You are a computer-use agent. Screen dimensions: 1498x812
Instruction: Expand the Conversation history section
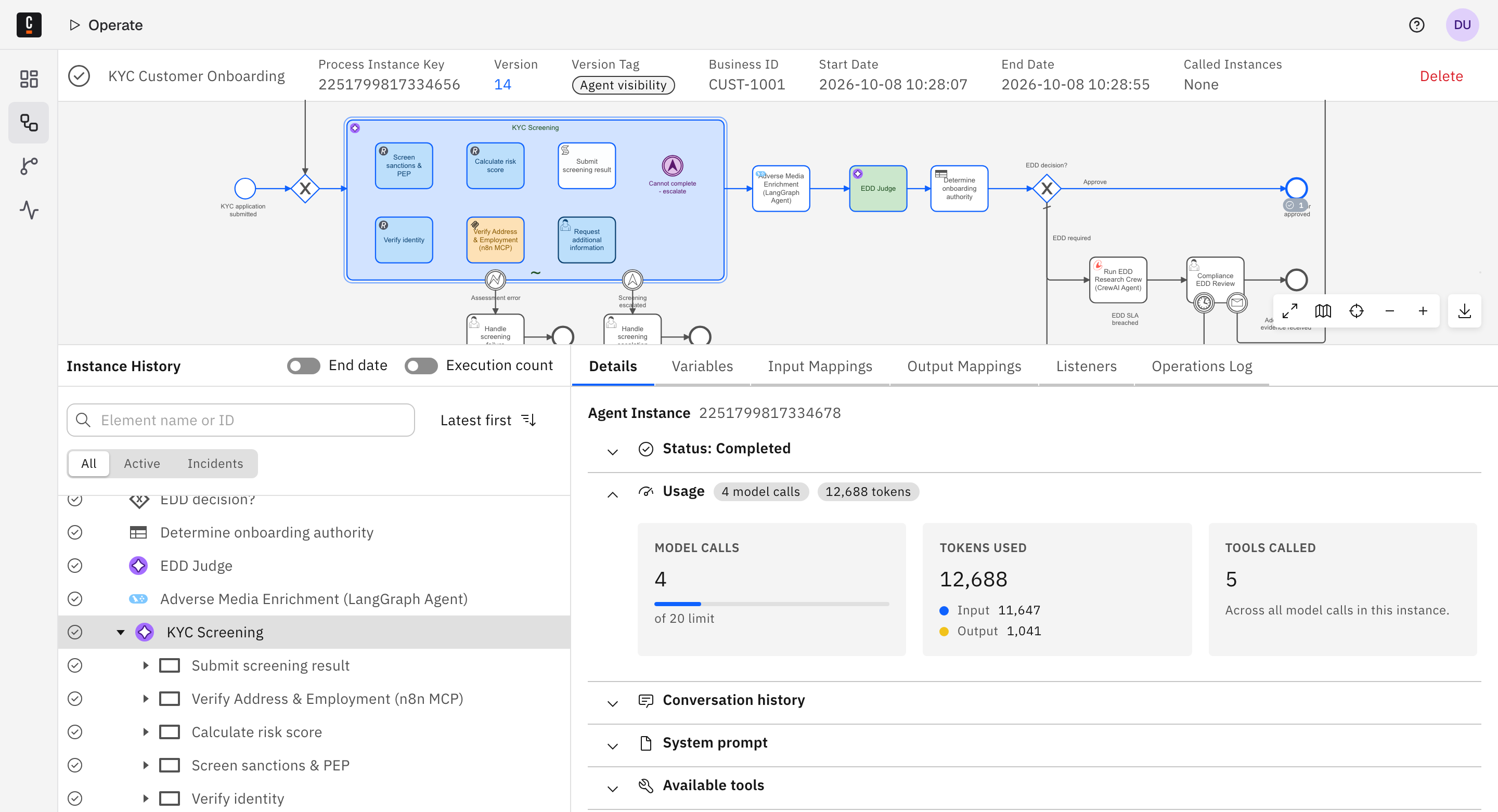pyautogui.click(x=612, y=703)
